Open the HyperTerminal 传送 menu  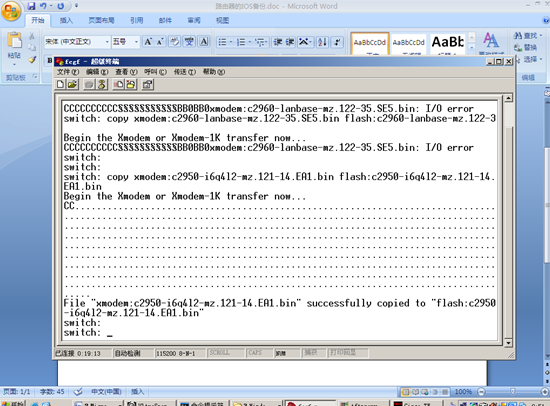tap(185, 72)
